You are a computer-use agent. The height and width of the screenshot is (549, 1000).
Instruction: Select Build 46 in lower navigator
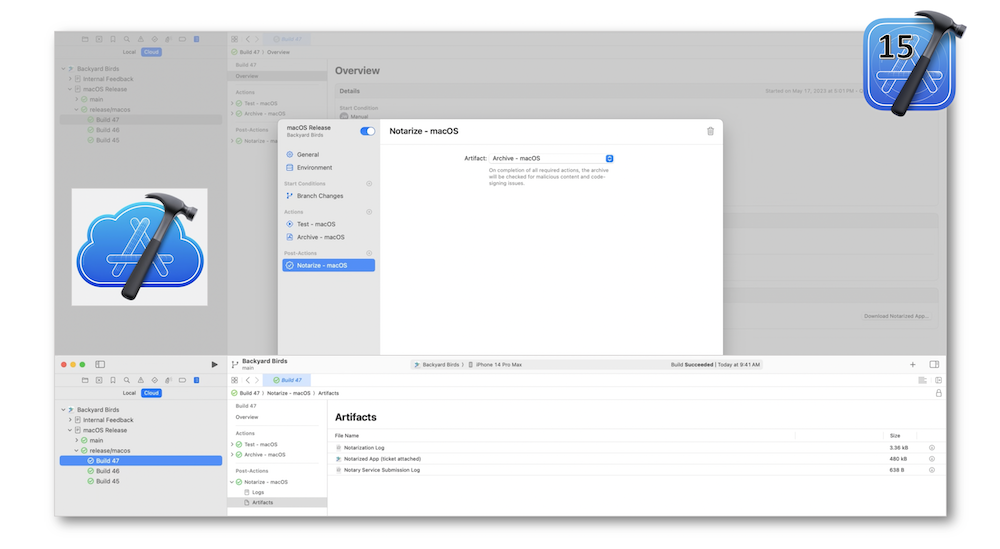click(108, 471)
